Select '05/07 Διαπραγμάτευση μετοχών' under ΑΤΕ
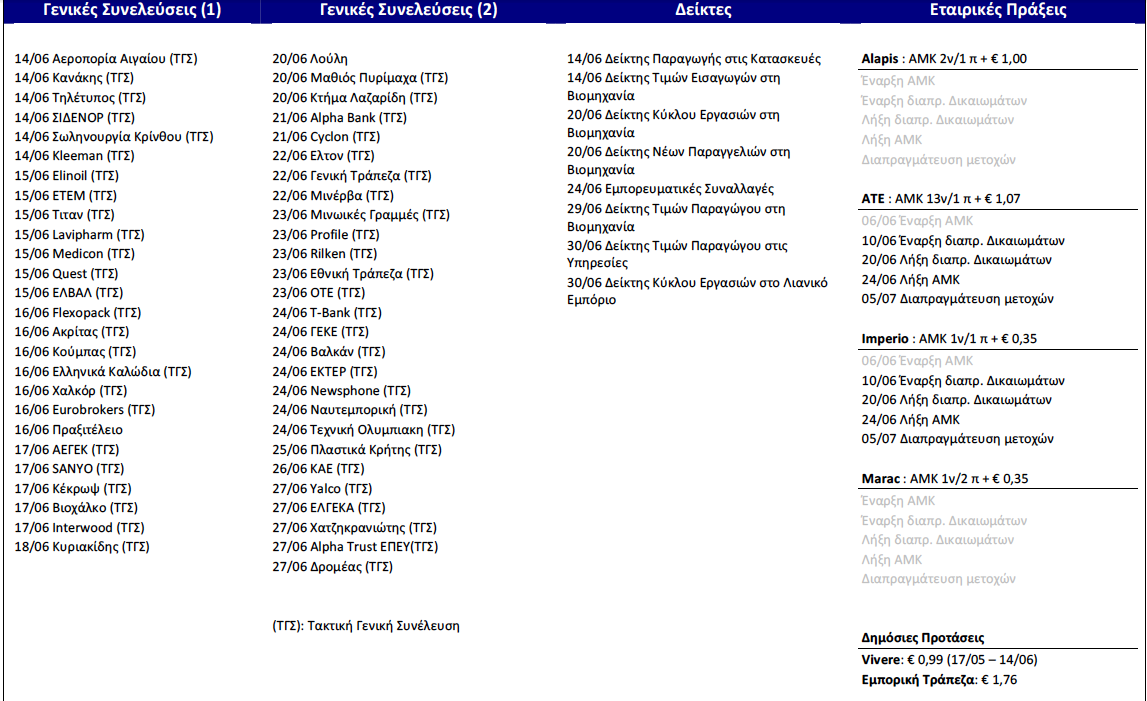The image size is (1147, 701). point(958,299)
